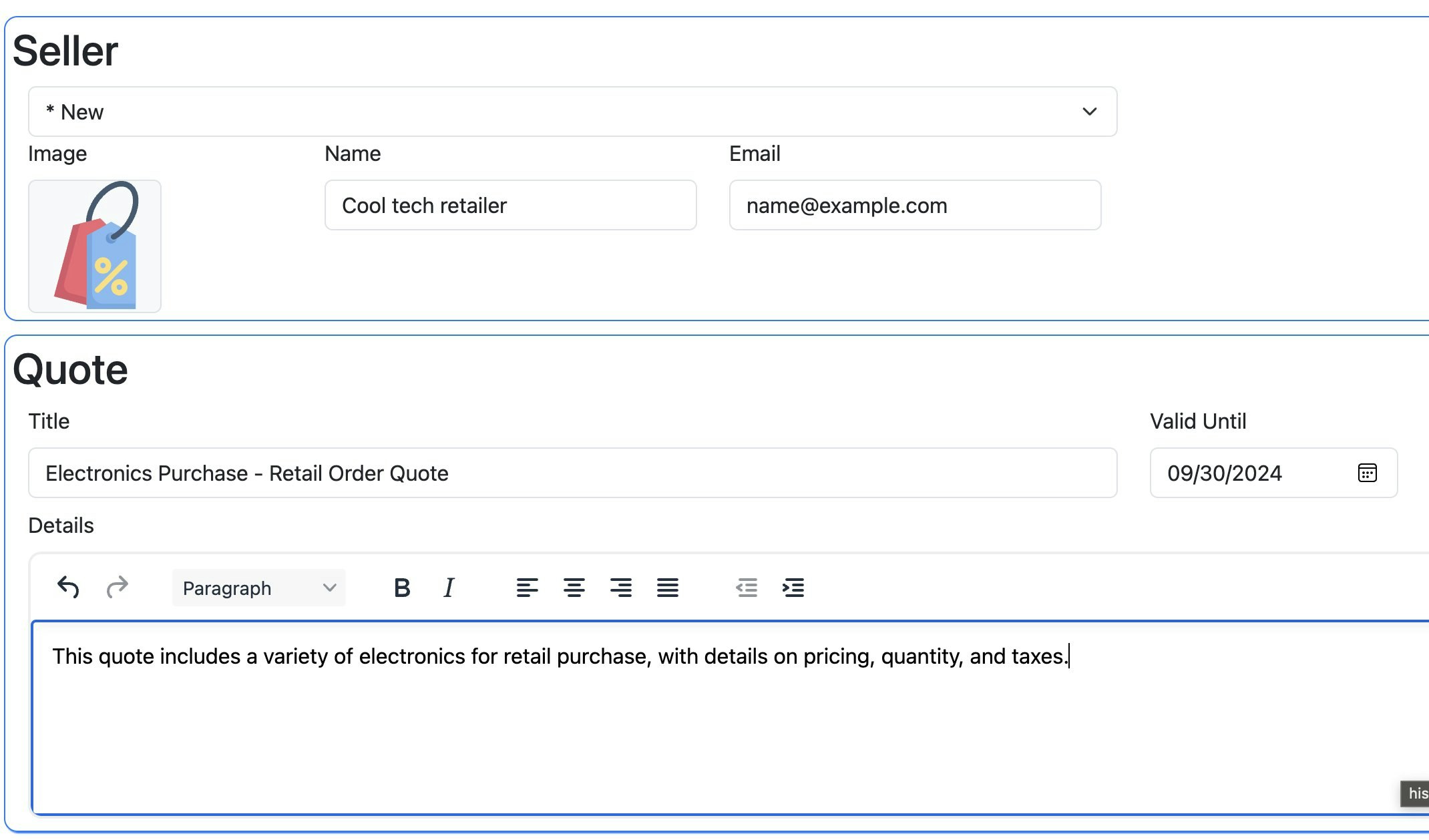The image size is (1429, 840).
Task: Open the Paragraph style dropdown
Action: coord(258,588)
